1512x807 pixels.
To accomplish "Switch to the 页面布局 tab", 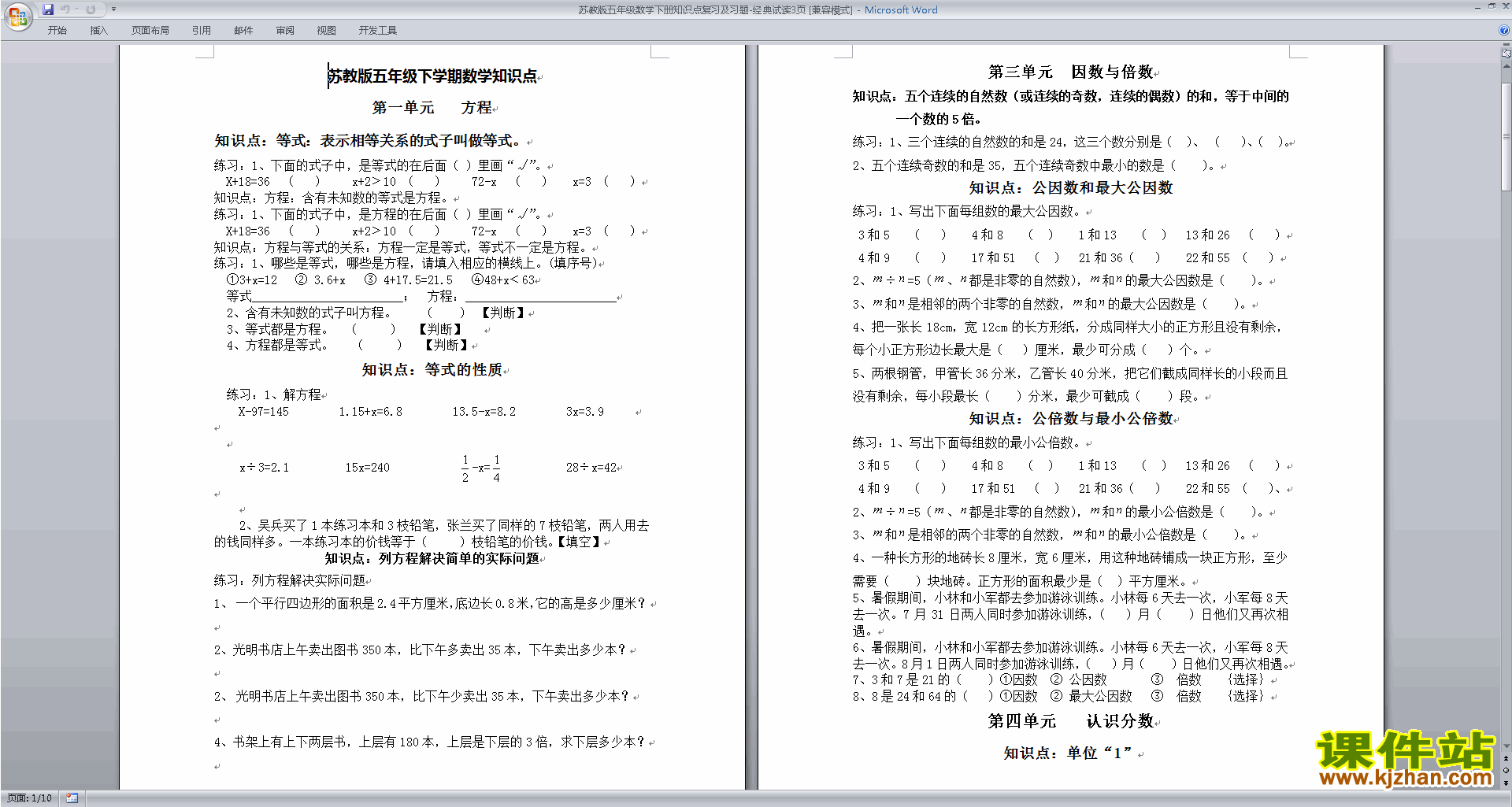I will [150, 30].
